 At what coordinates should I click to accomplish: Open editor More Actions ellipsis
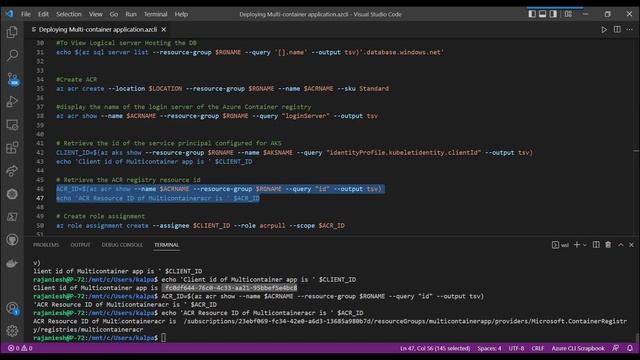[x=629, y=29]
